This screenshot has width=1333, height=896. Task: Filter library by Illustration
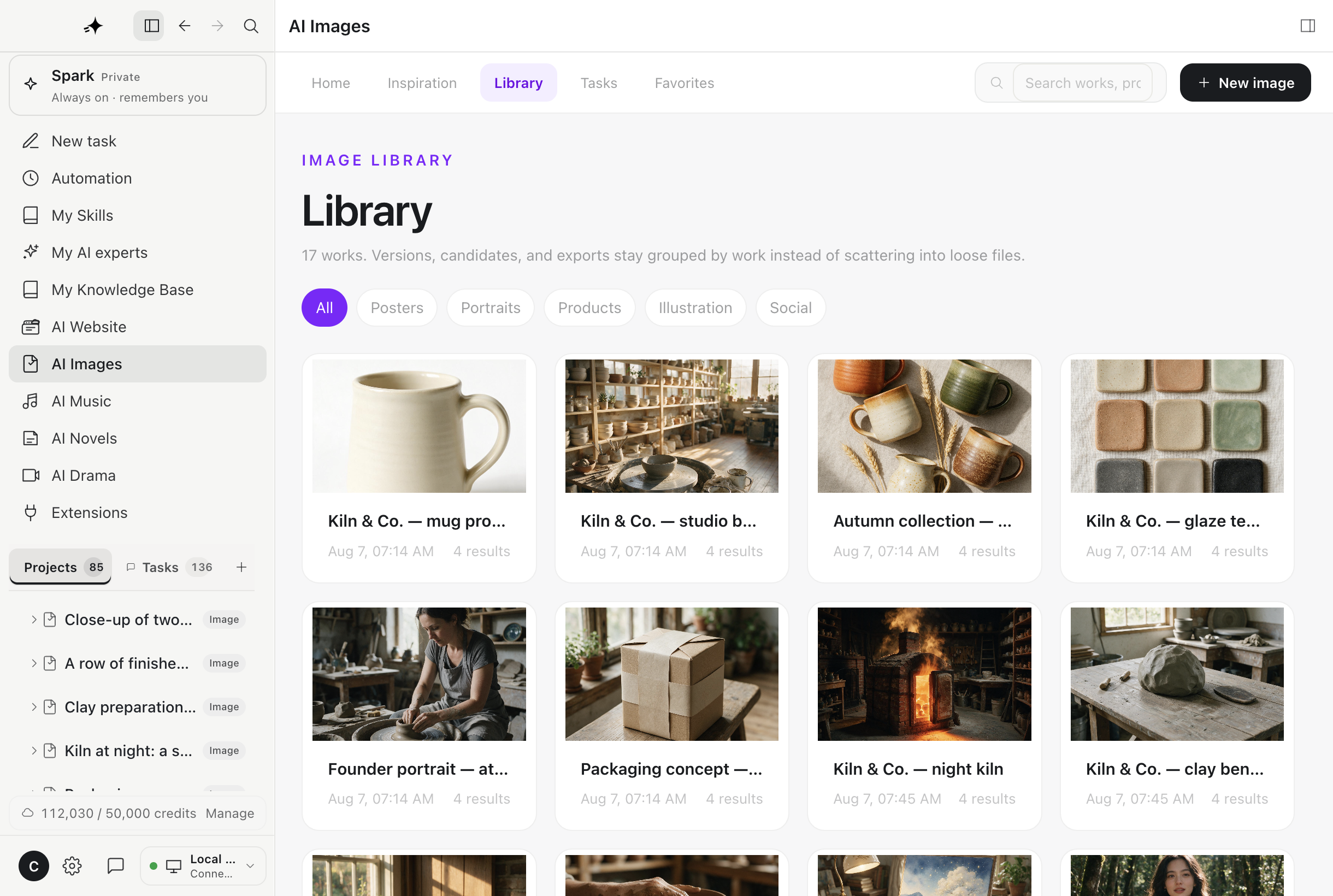(695, 308)
